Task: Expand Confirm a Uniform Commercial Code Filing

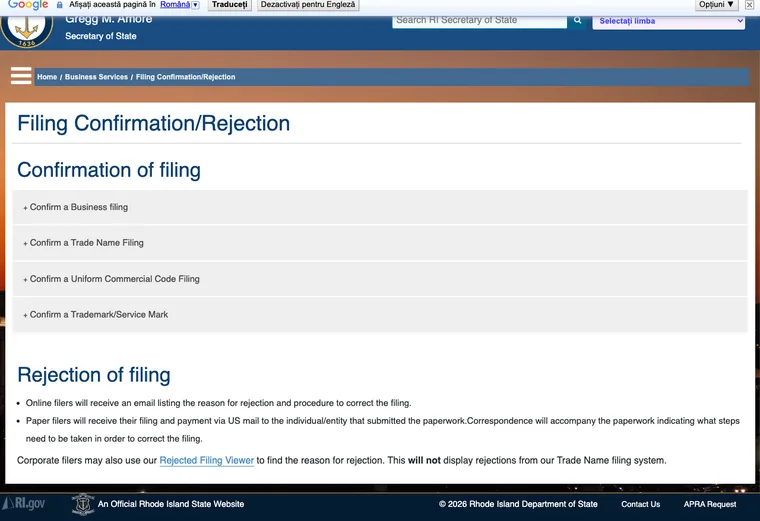Action: (x=380, y=279)
